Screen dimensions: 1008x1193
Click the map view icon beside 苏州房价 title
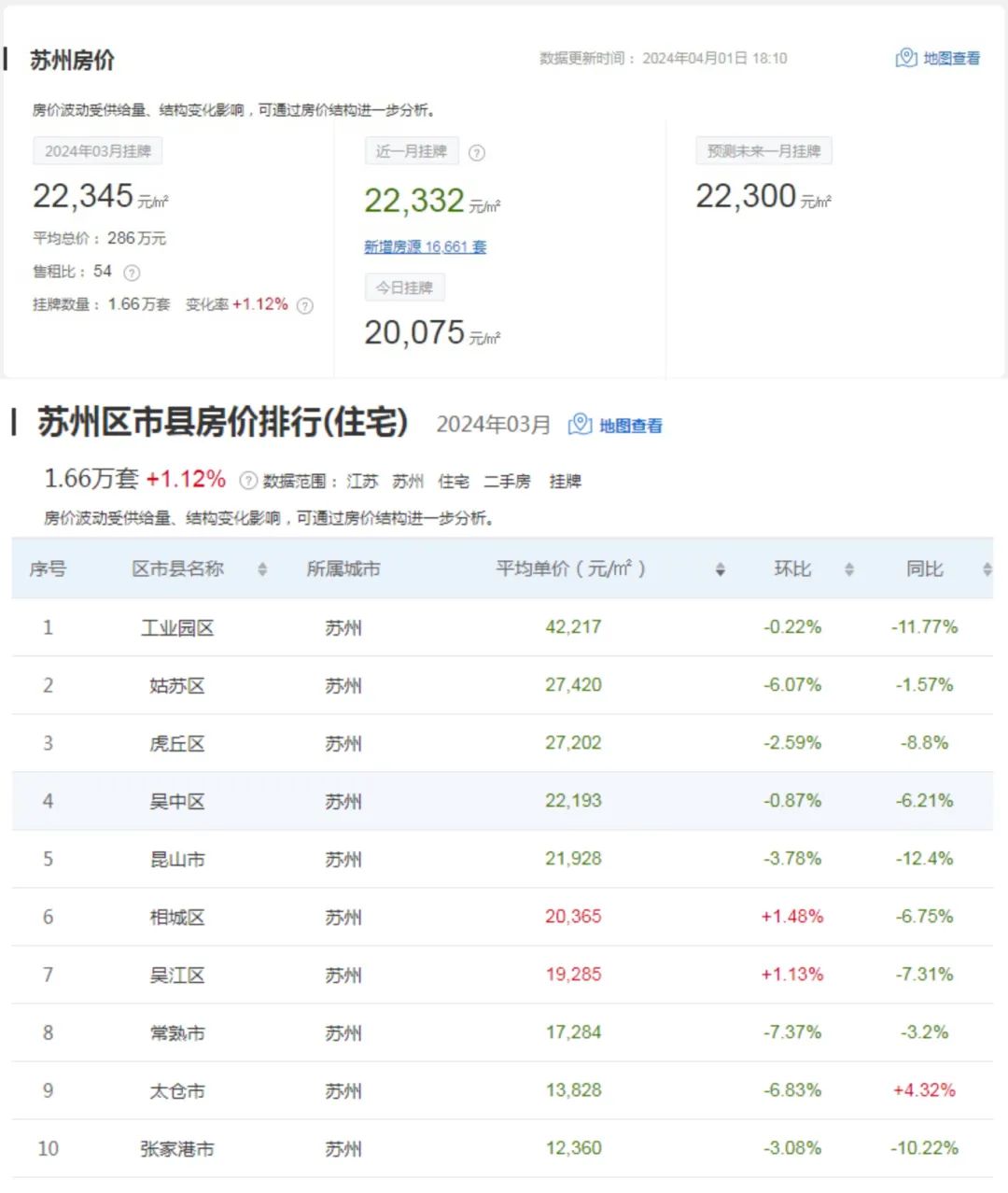pyautogui.click(x=906, y=58)
